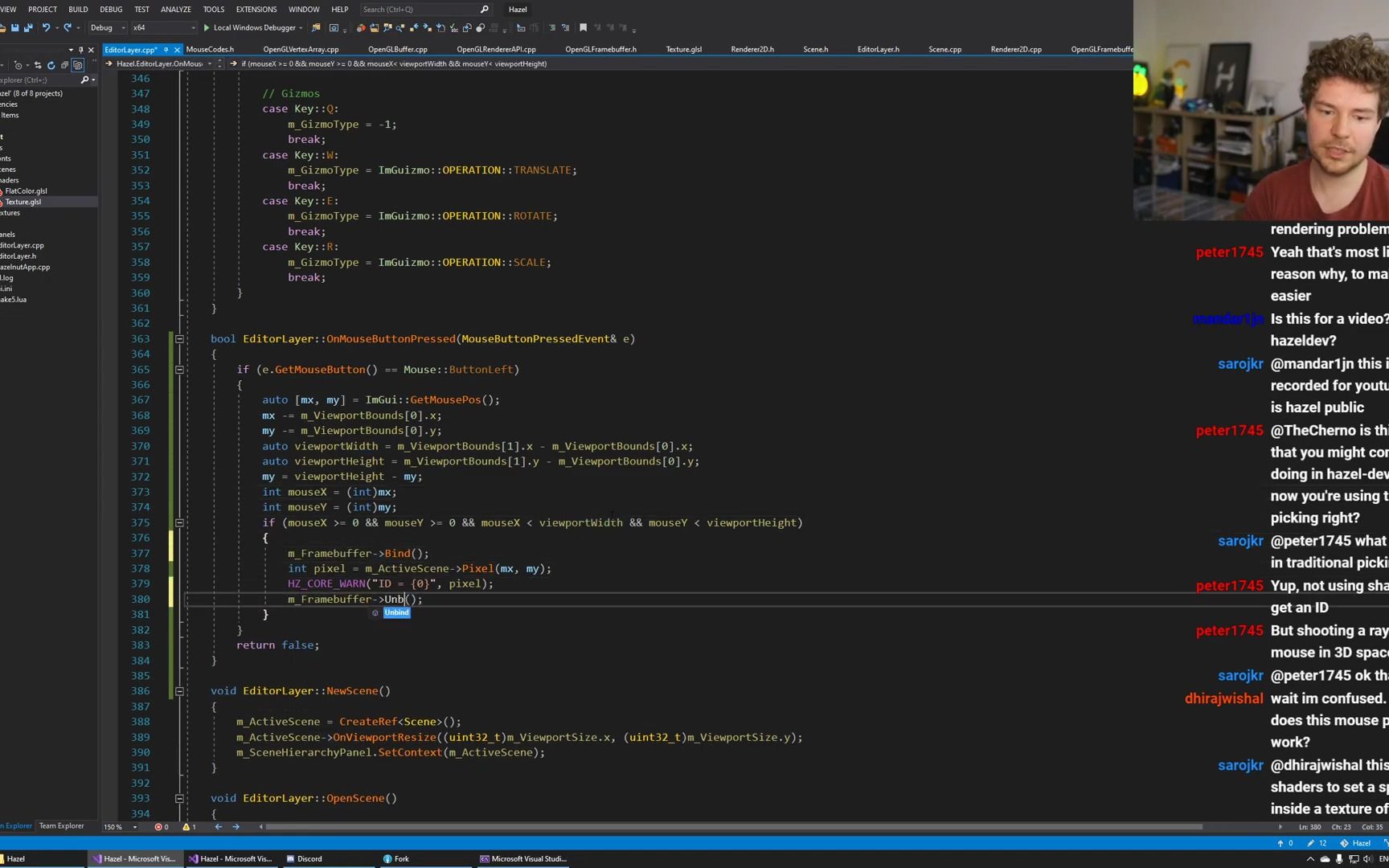Click Sync with Active Document icon

[x=38, y=66]
